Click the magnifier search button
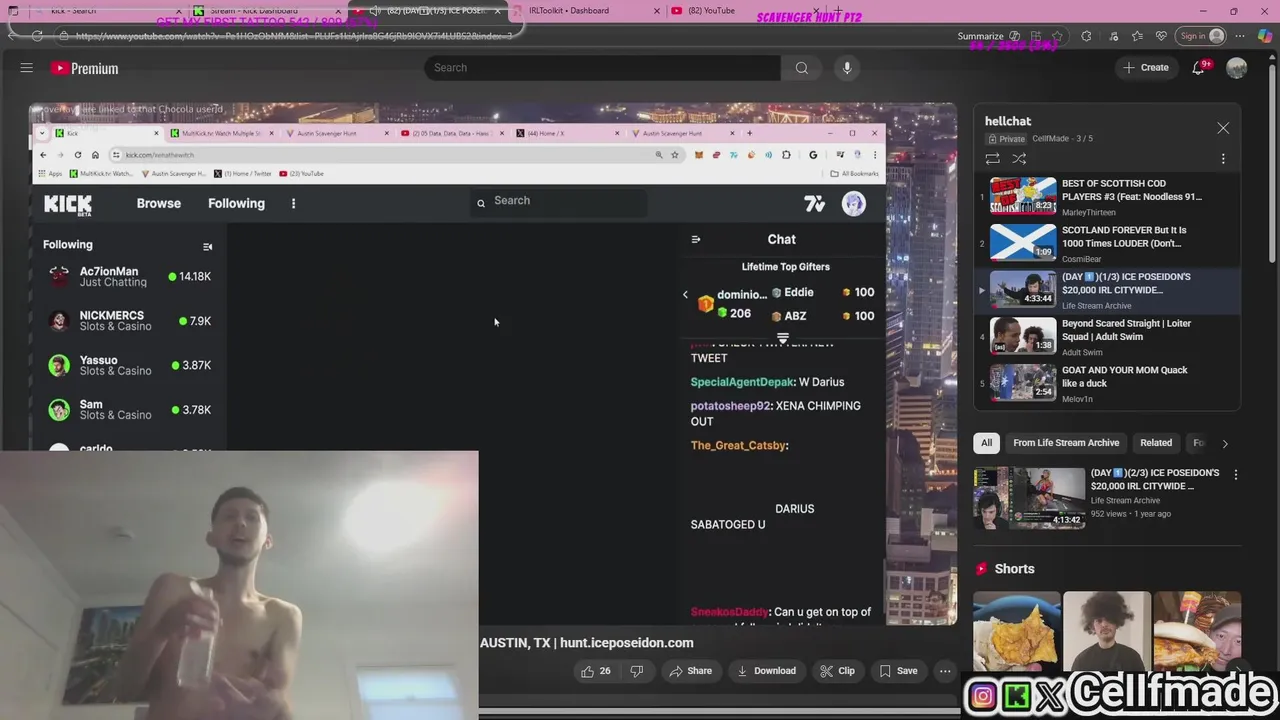This screenshot has height=720, width=1280. (802, 68)
